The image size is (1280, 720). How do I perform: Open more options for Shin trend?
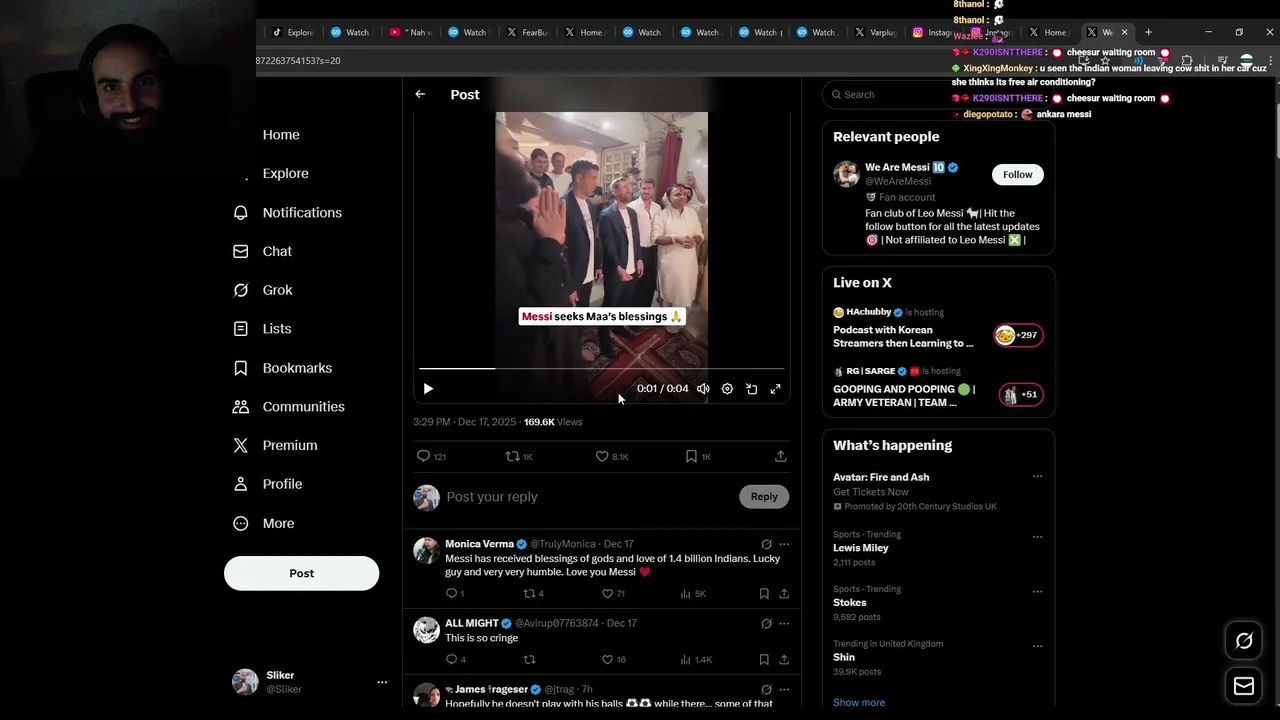point(1037,646)
